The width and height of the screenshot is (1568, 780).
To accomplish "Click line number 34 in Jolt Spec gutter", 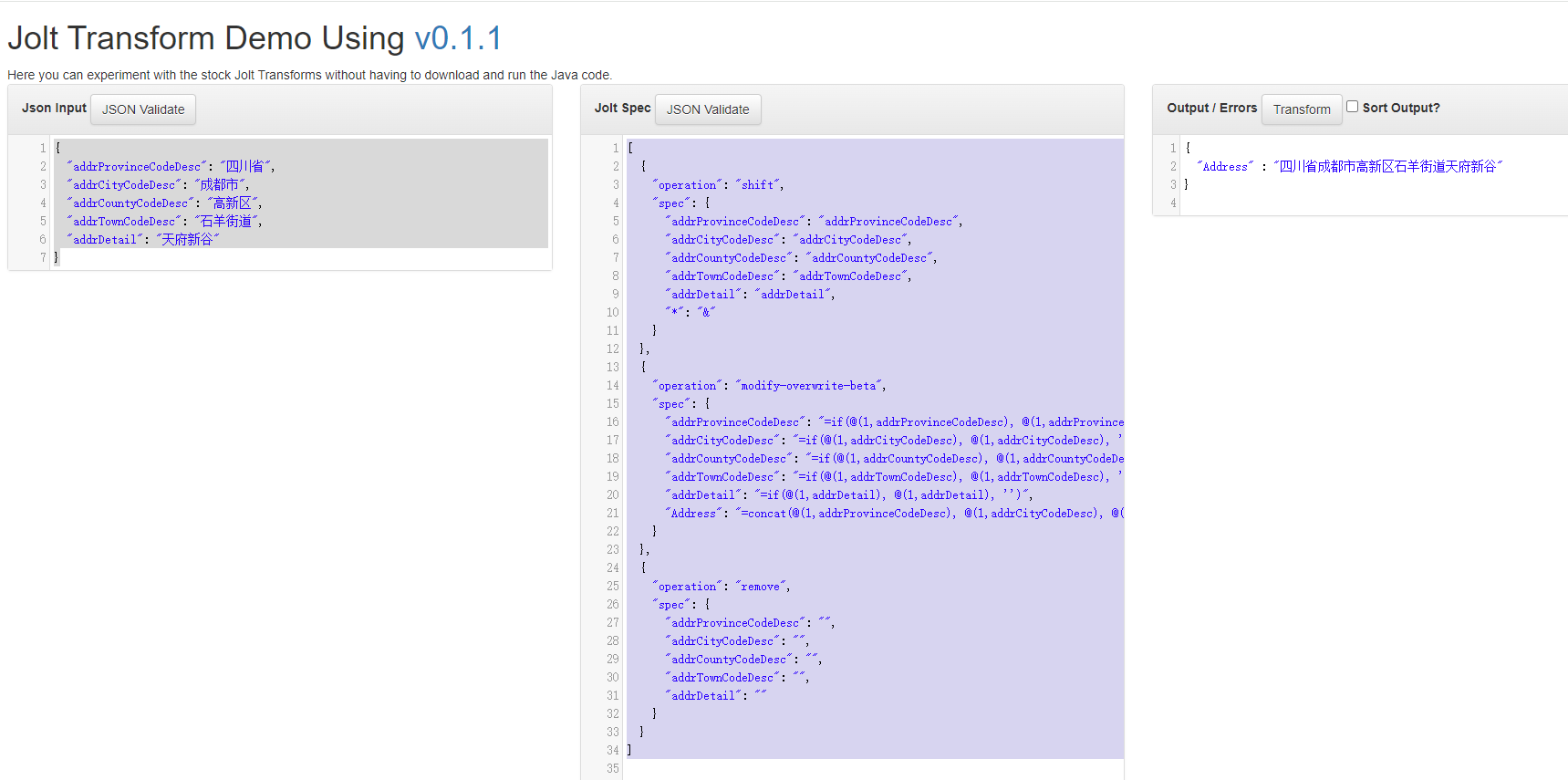I will [613, 750].
